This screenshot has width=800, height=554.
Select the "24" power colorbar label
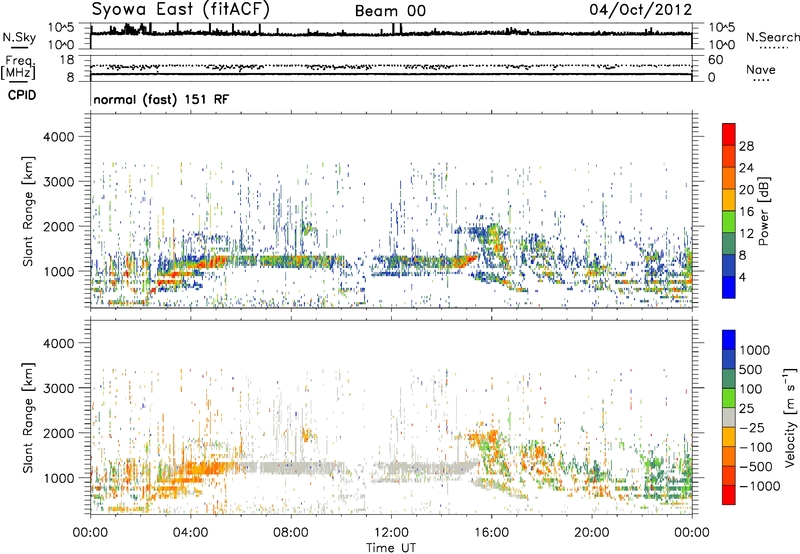coord(746,168)
